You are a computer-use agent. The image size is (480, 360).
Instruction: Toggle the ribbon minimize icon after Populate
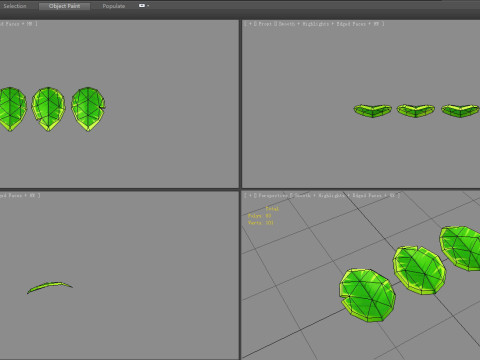(142, 6)
